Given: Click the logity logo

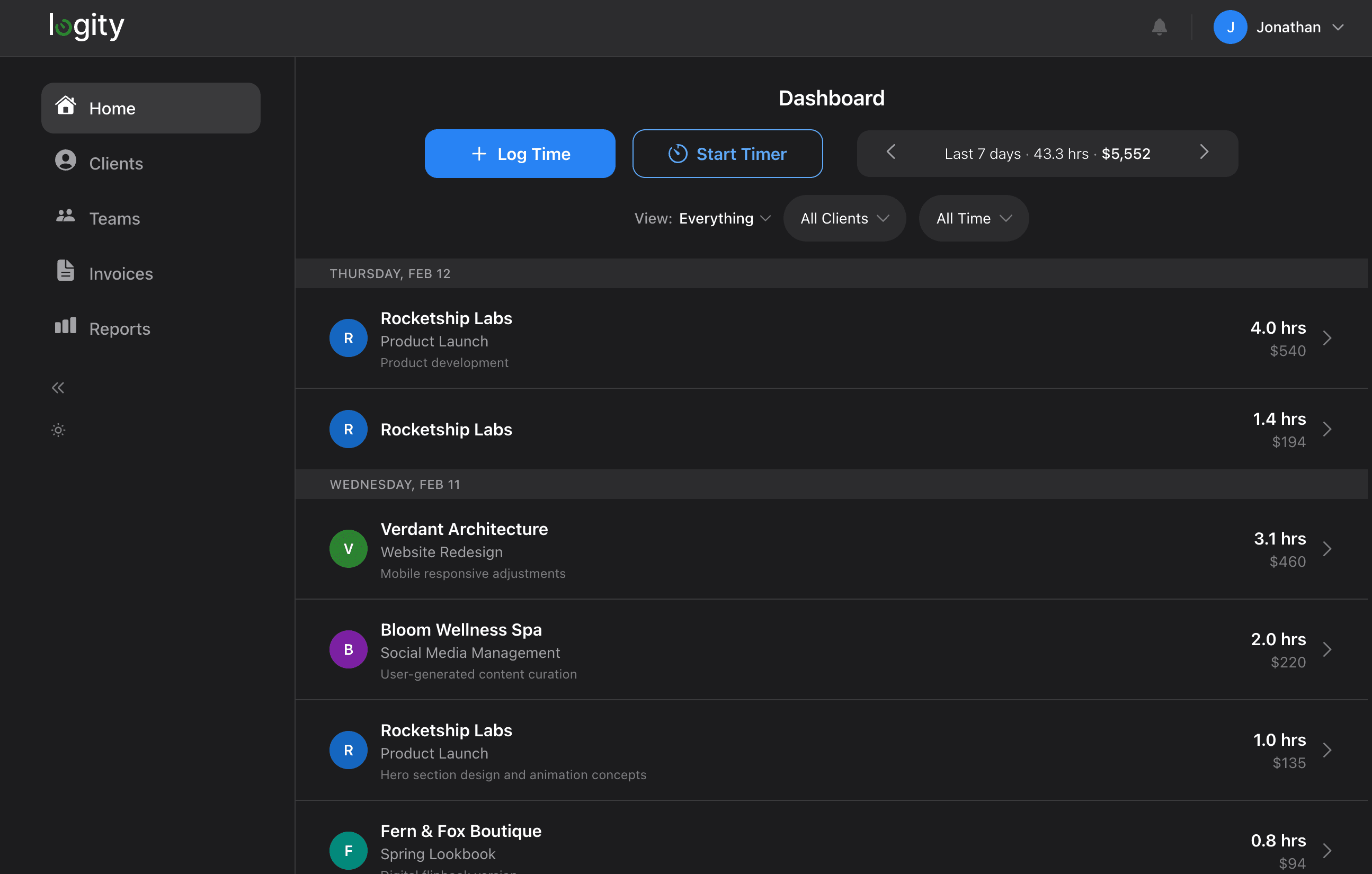Looking at the screenshot, I should [x=86, y=26].
